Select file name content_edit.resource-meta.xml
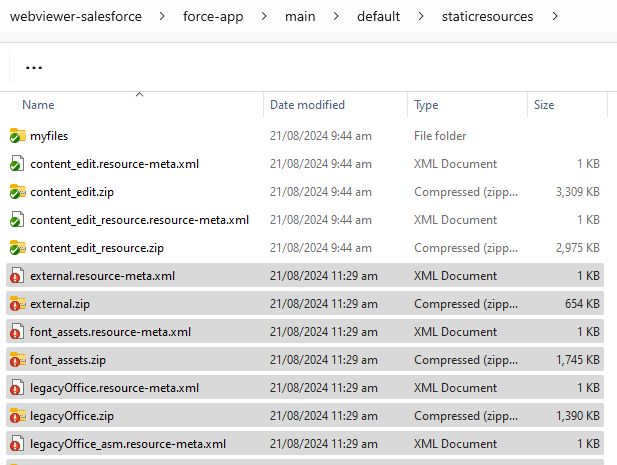 point(115,164)
